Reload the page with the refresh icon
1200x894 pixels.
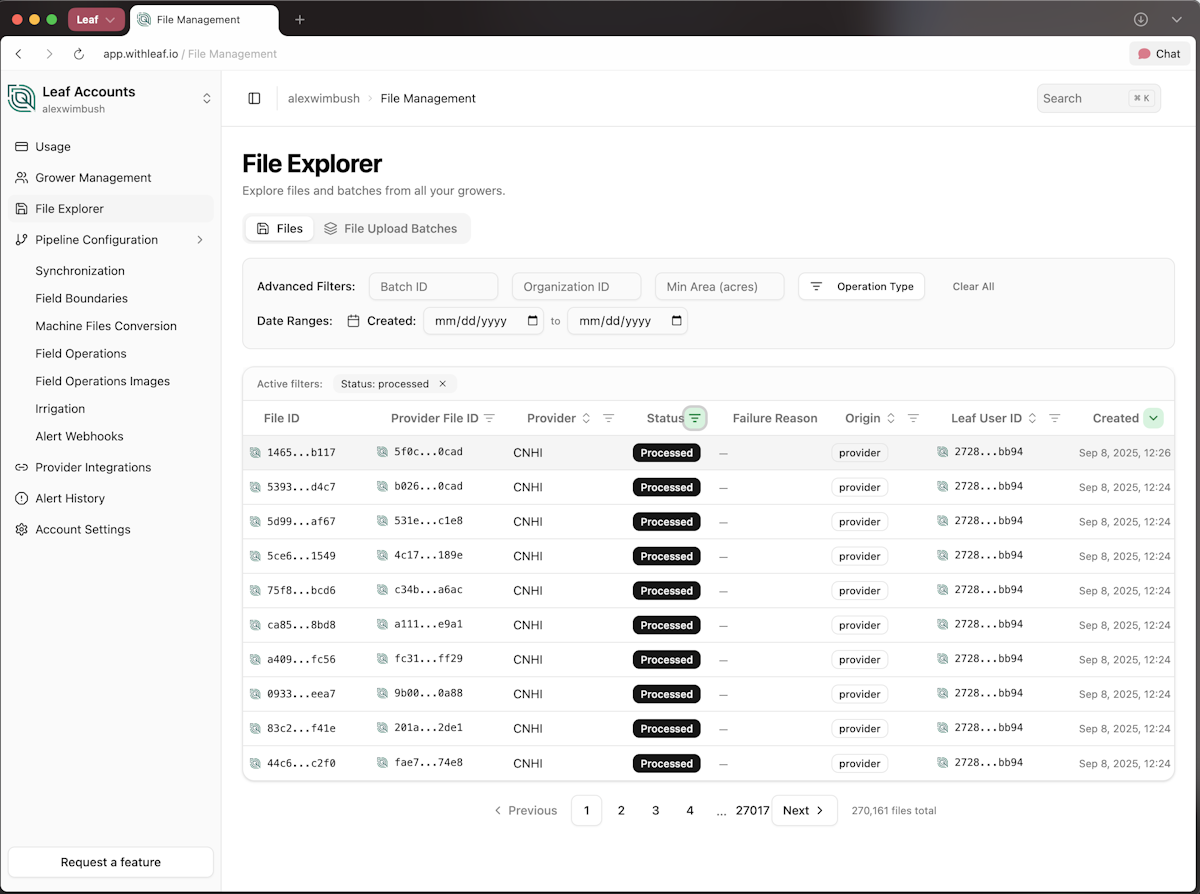point(79,54)
